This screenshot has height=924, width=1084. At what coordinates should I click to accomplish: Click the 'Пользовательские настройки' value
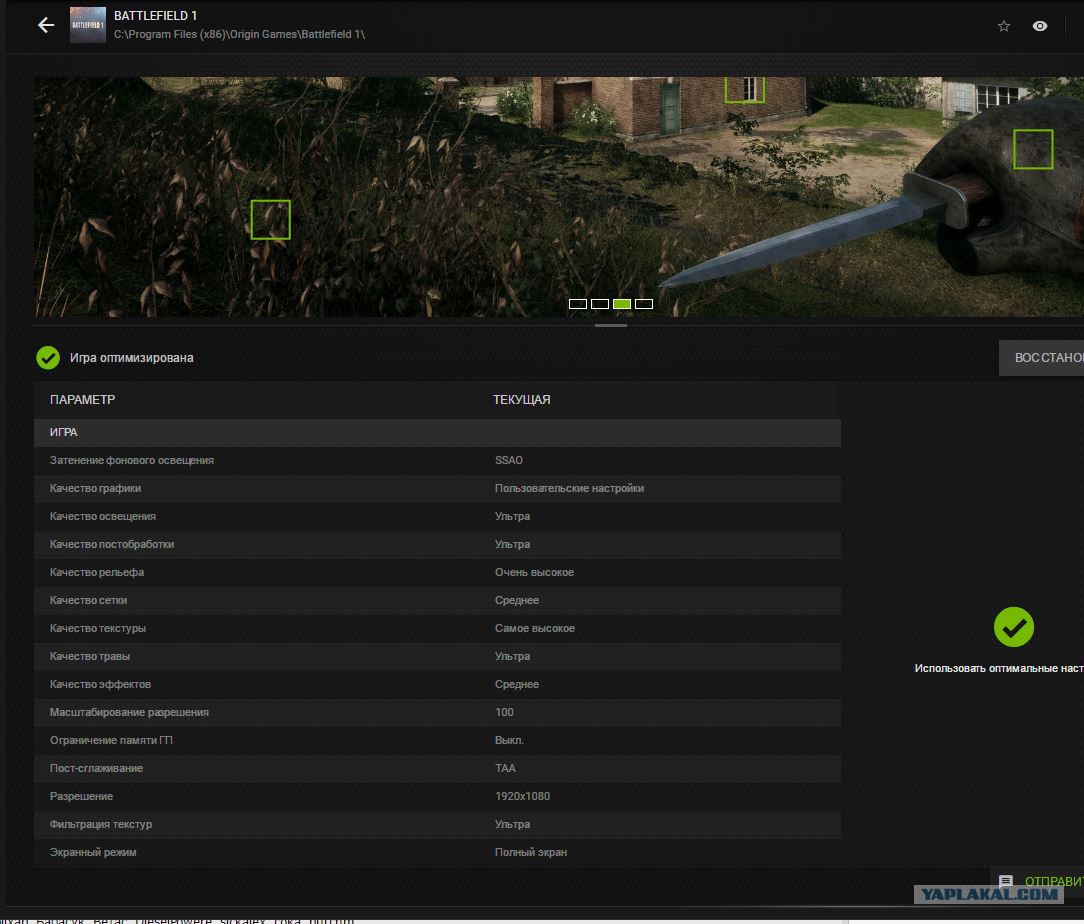569,489
